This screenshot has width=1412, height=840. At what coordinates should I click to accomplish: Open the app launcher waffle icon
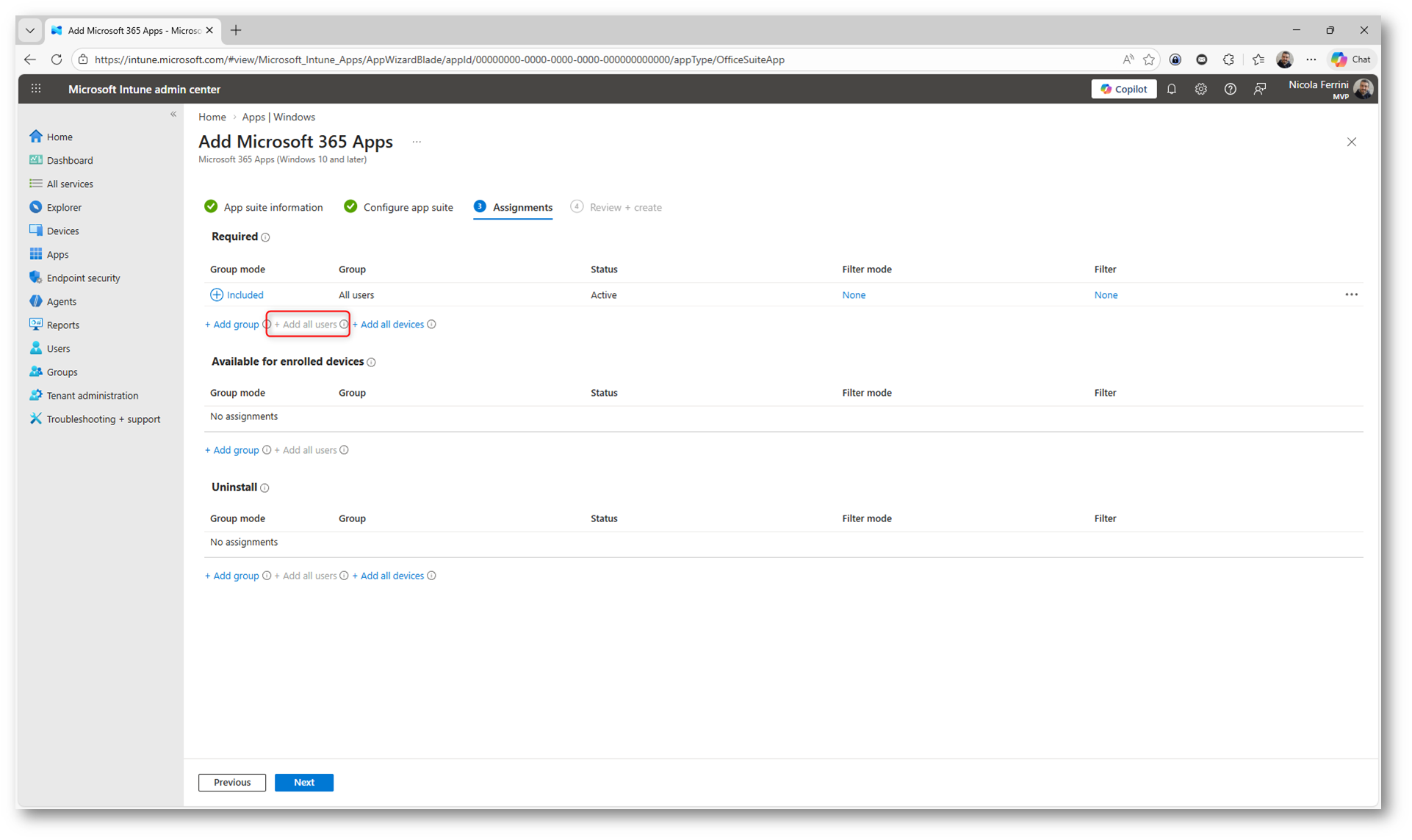[36, 89]
